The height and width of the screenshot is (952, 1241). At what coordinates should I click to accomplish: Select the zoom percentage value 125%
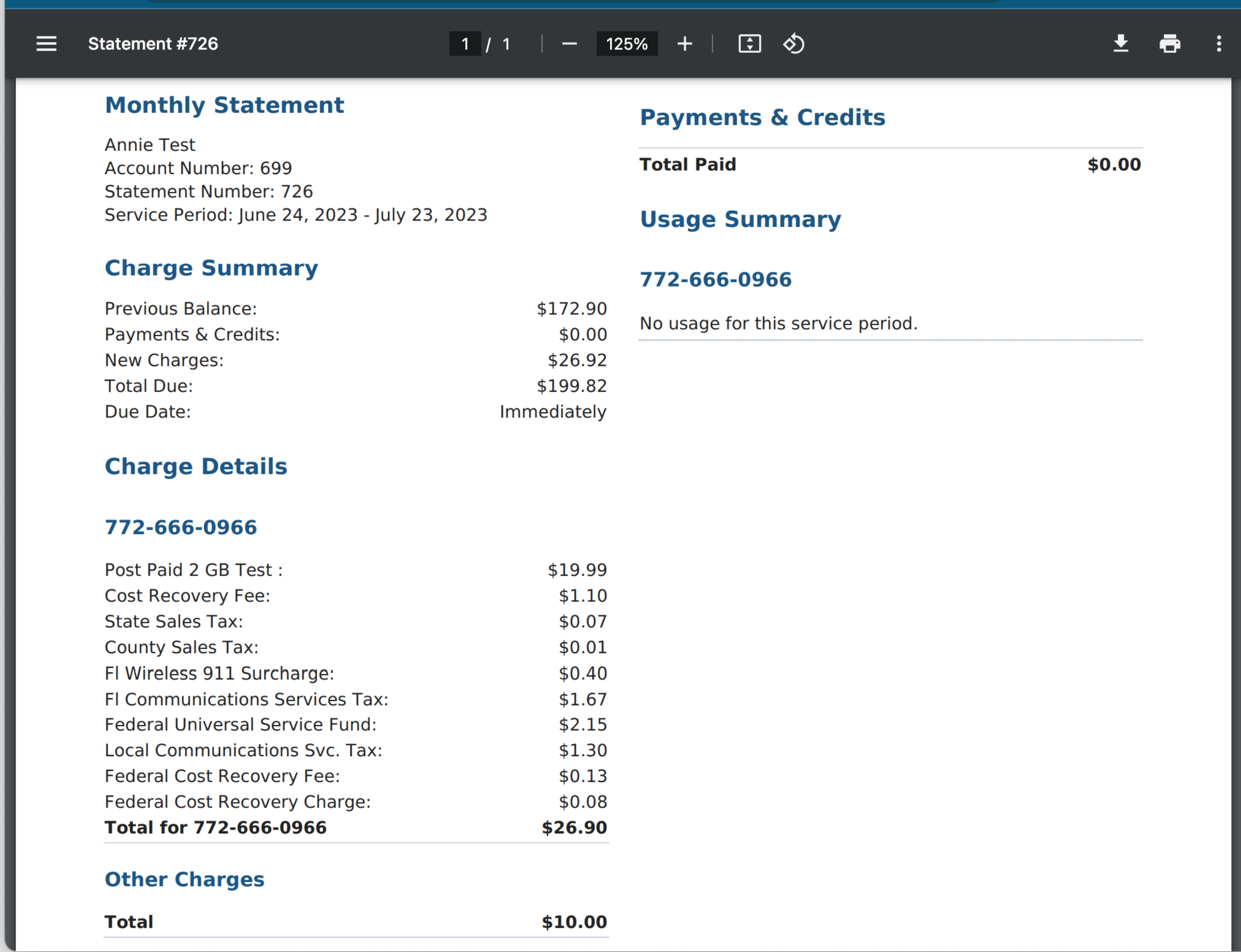pyautogui.click(x=627, y=43)
